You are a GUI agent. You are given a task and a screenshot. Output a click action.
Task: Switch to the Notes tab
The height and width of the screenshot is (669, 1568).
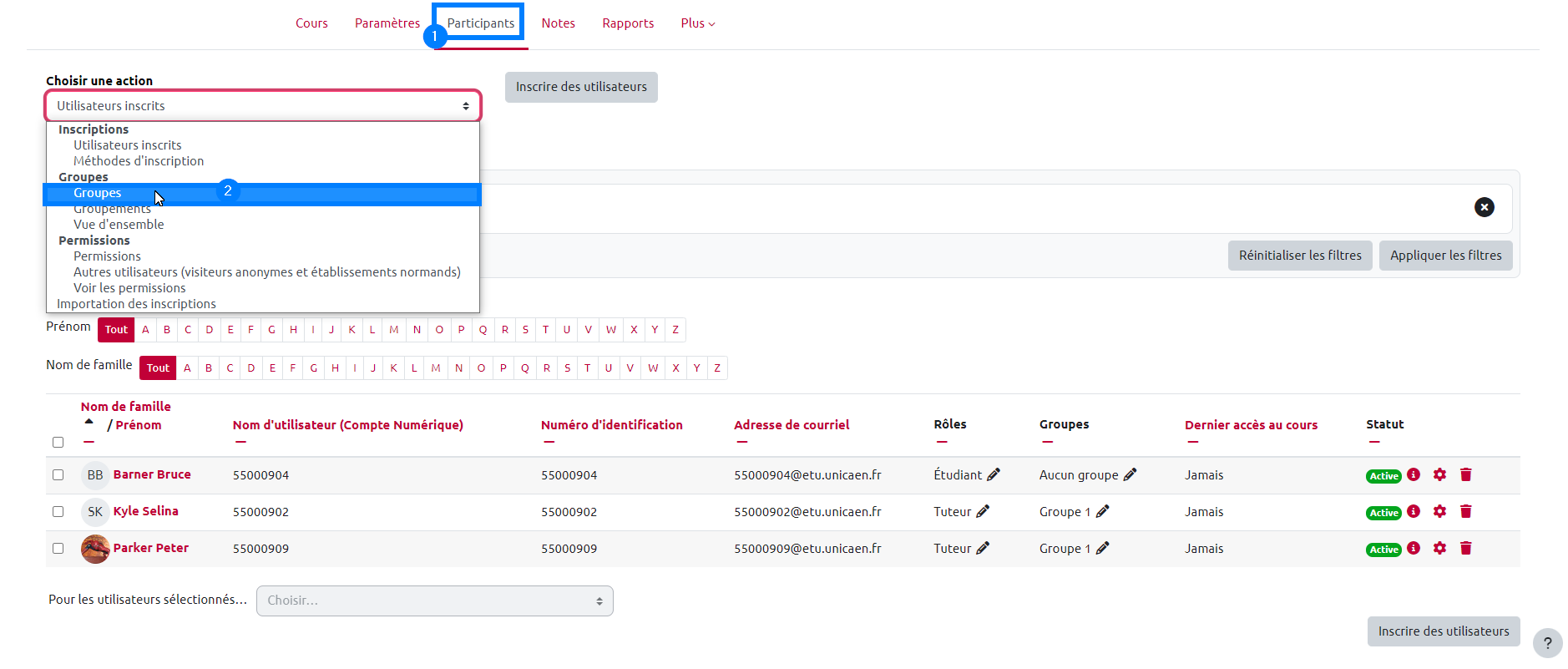[x=558, y=23]
